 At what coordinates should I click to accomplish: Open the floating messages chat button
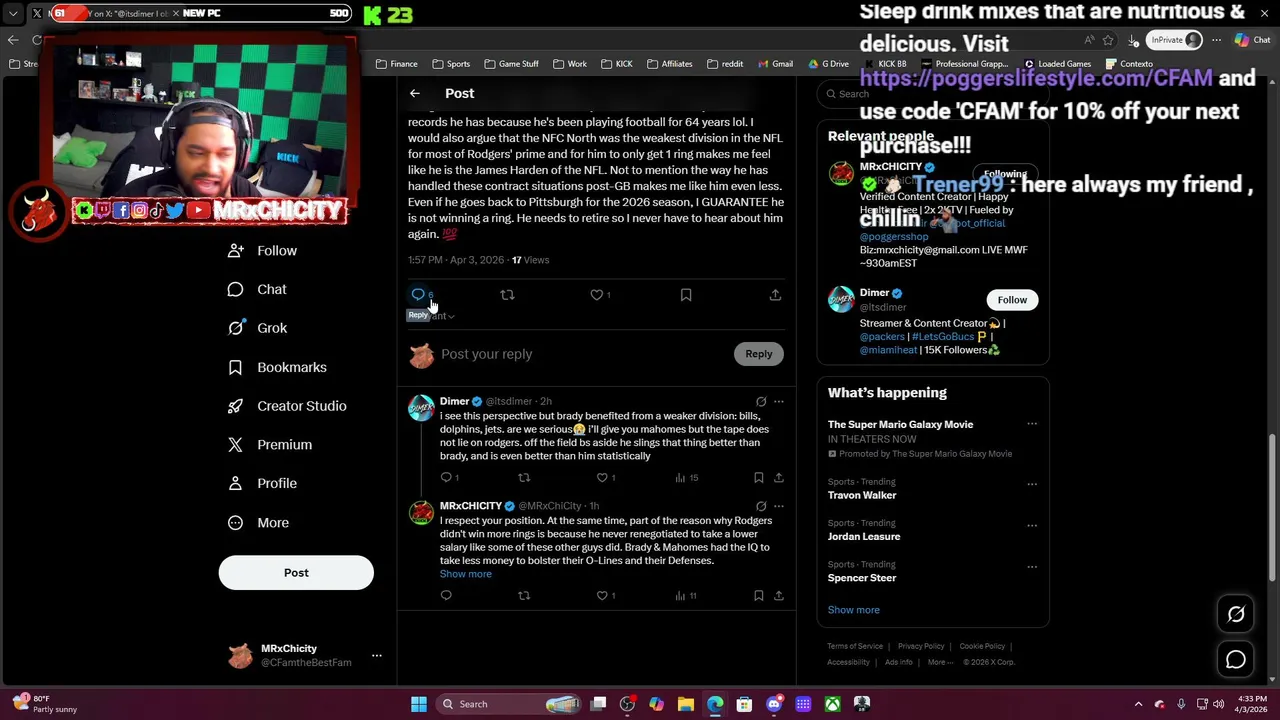pos(1236,660)
